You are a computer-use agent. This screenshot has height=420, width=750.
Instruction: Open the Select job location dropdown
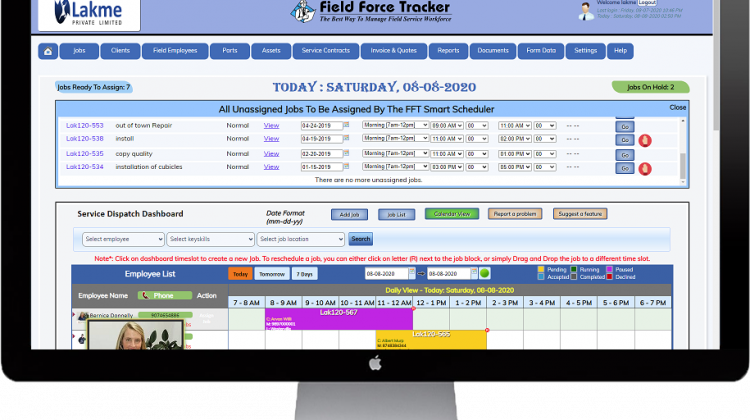(300, 239)
